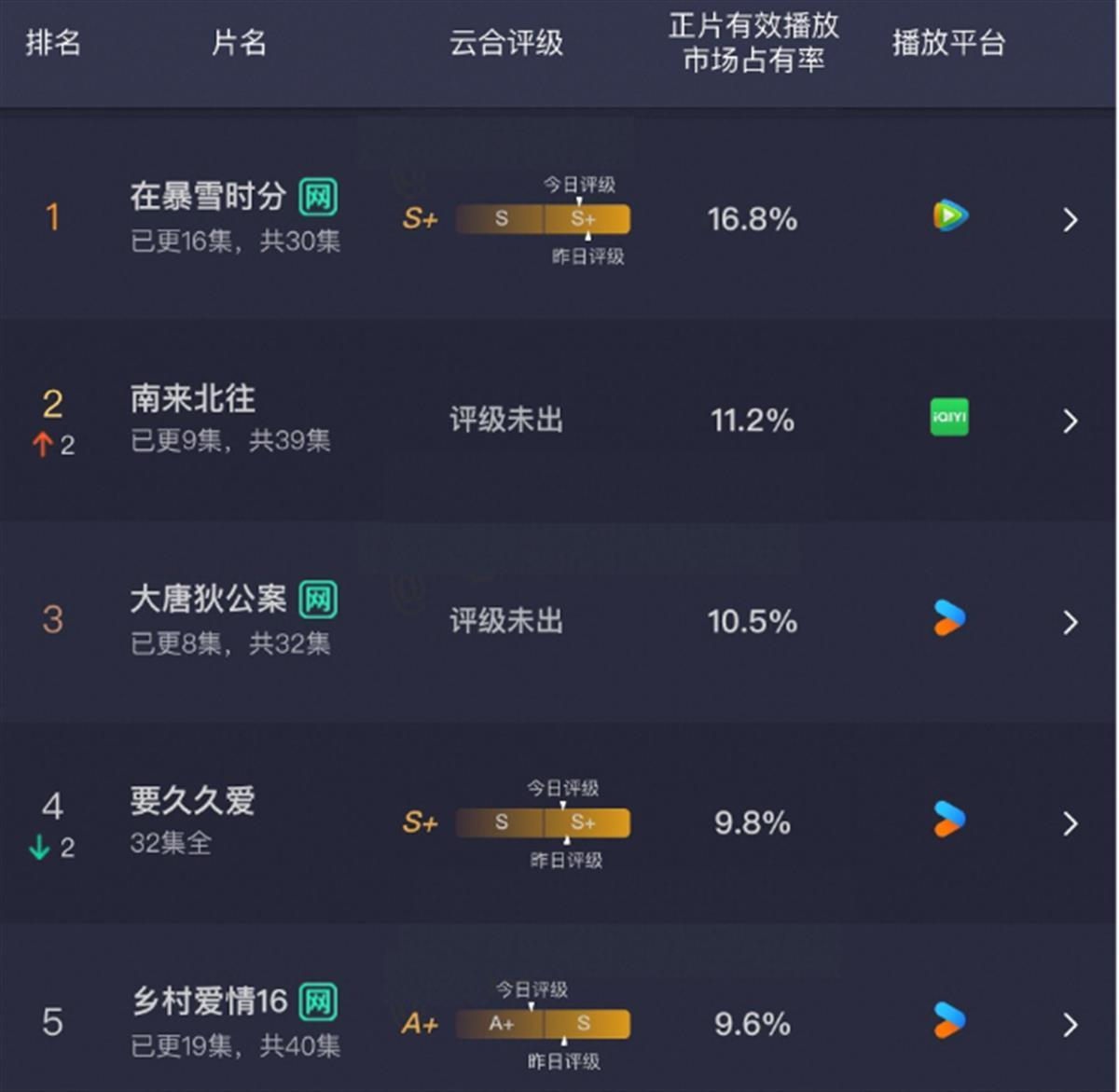Select the 正片有效播放市场占有率 column header
This screenshot has width=1119, height=1092.
[753, 43]
